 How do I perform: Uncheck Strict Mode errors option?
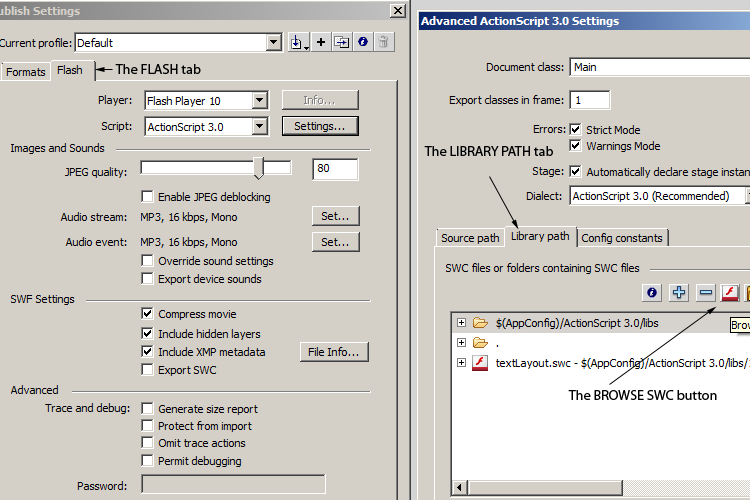tap(575, 129)
